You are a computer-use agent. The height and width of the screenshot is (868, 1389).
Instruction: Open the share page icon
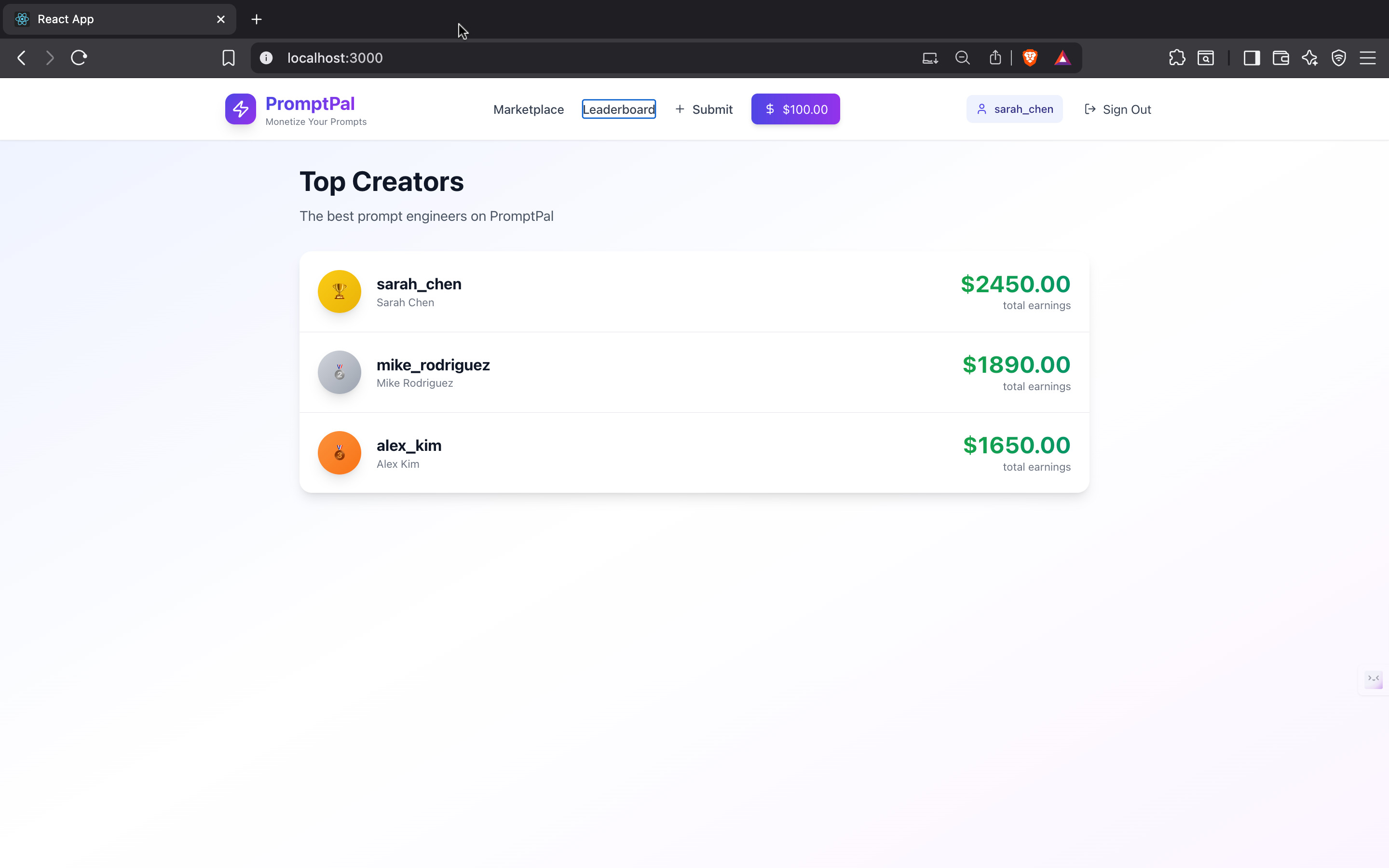click(995, 58)
